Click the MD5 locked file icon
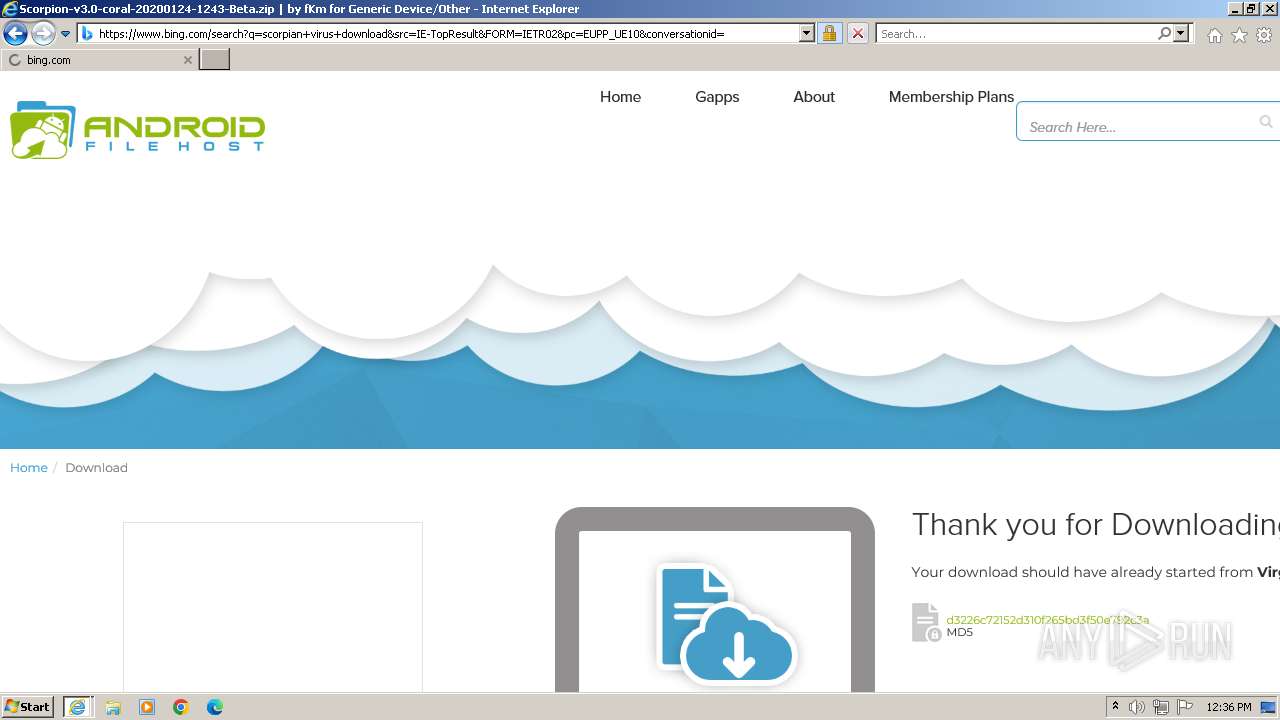1280x720 pixels. pos(926,622)
